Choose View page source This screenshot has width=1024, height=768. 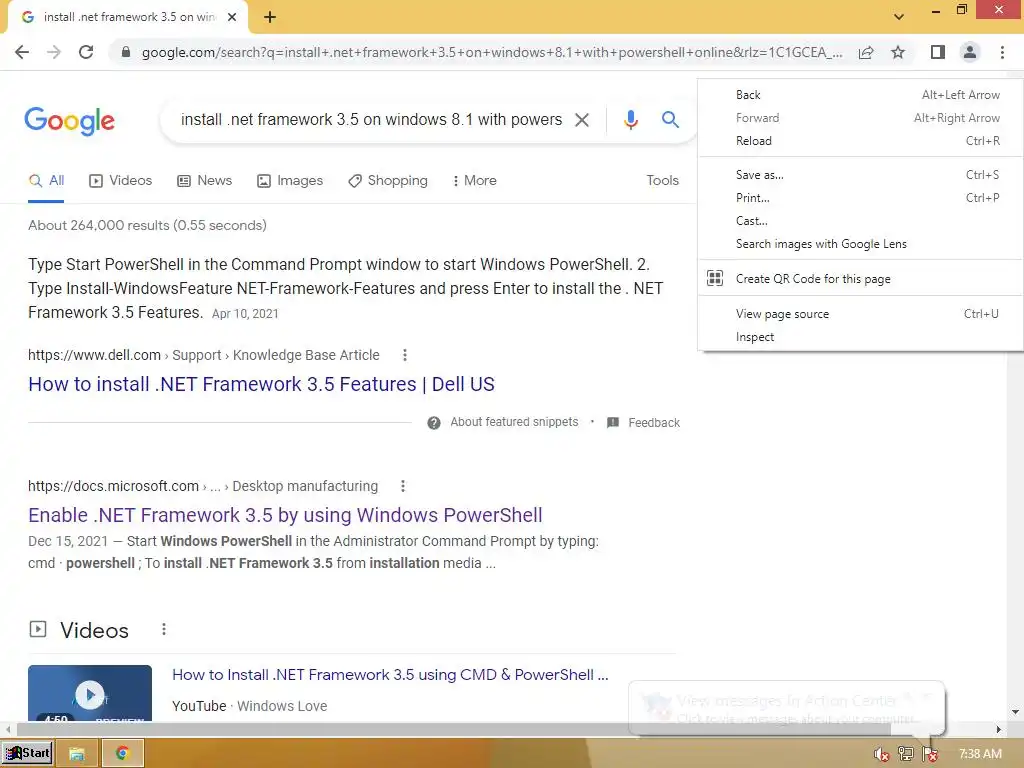(860, 314)
